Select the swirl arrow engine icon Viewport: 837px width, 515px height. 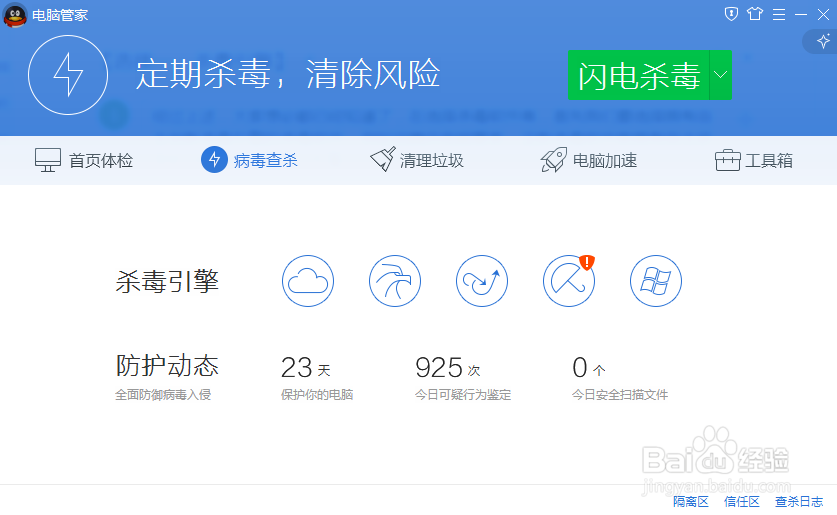click(x=482, y=281)
